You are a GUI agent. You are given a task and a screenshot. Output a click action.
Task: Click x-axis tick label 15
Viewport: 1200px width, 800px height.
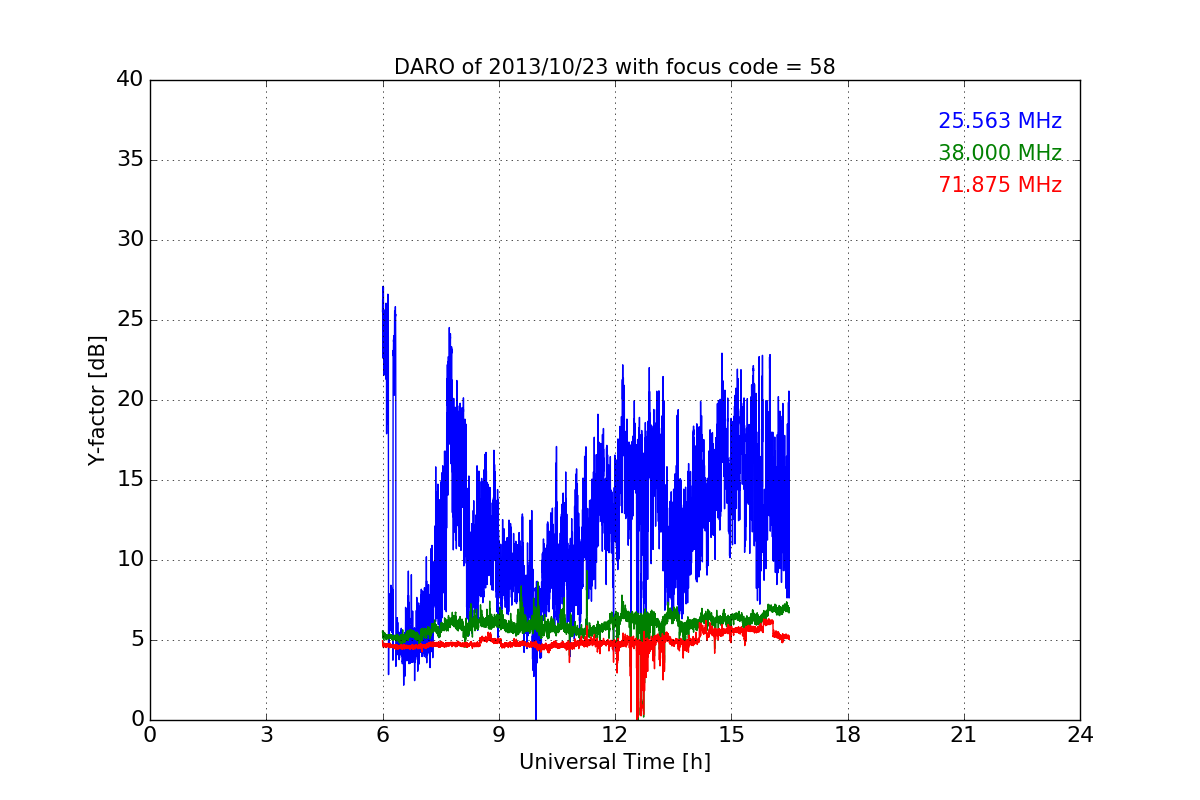731,735
